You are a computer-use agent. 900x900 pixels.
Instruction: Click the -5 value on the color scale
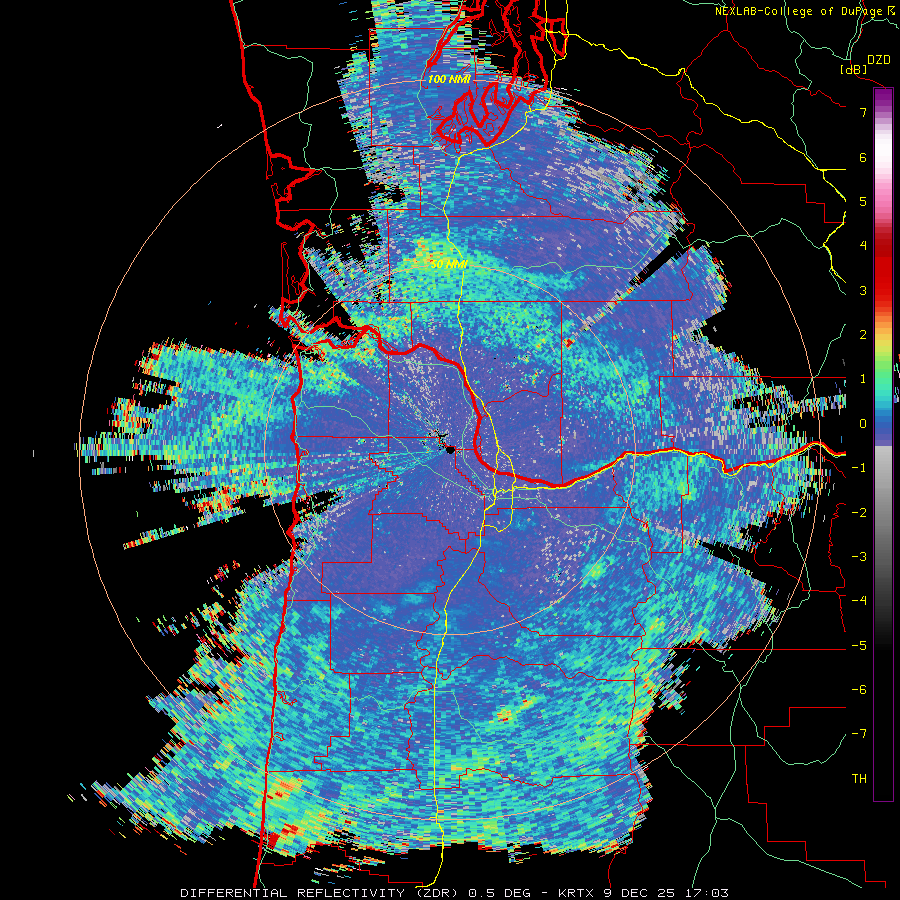pos(859,646)
